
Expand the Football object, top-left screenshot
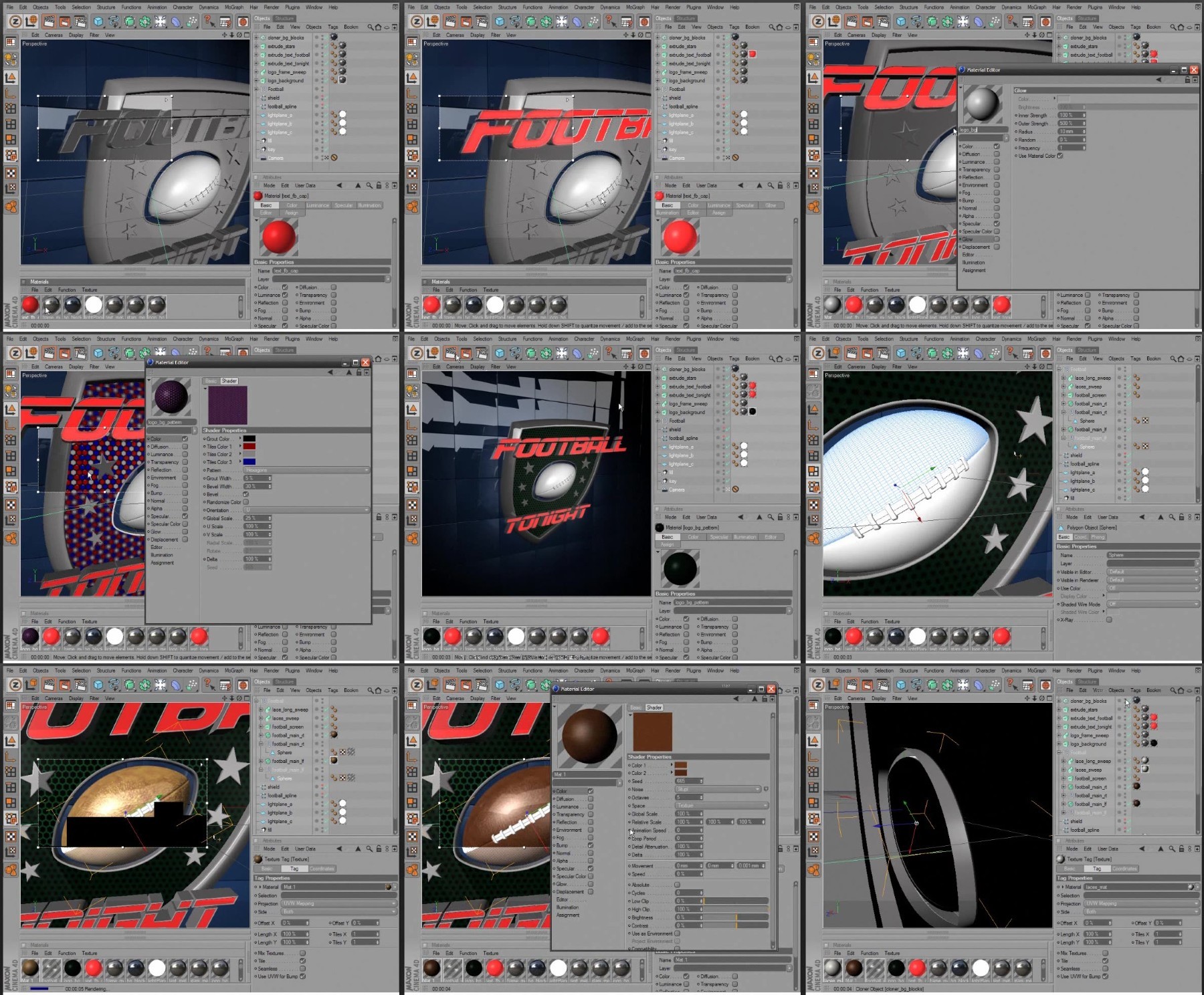click(257, 89)
